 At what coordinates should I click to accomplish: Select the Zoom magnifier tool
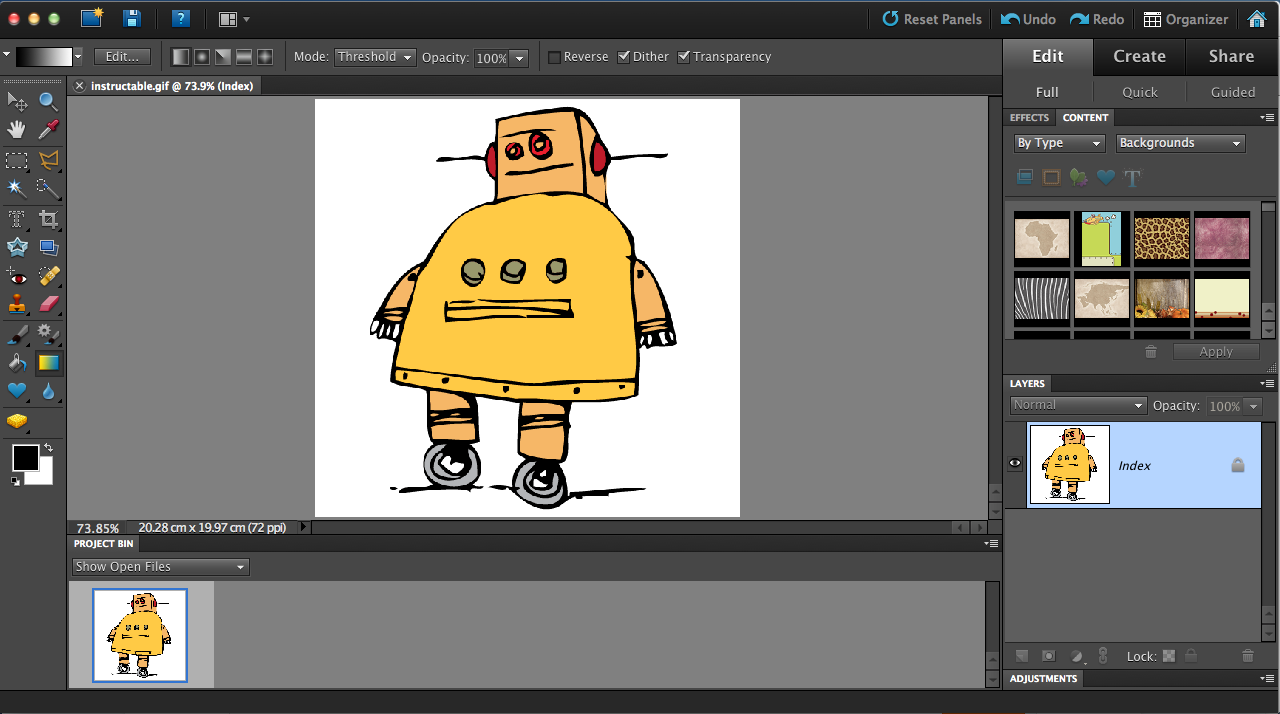(48, 101)
